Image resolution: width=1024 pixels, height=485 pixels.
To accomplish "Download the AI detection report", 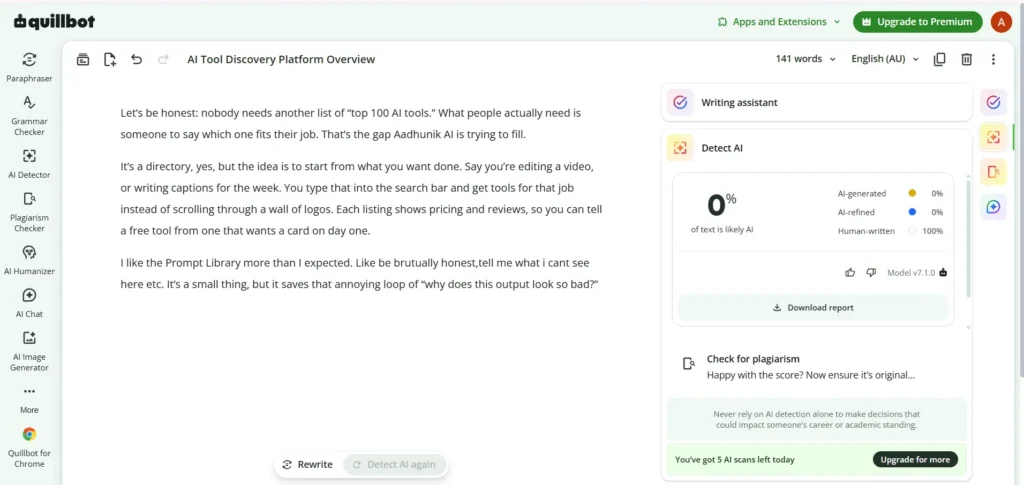I will (x=813, y=307).
